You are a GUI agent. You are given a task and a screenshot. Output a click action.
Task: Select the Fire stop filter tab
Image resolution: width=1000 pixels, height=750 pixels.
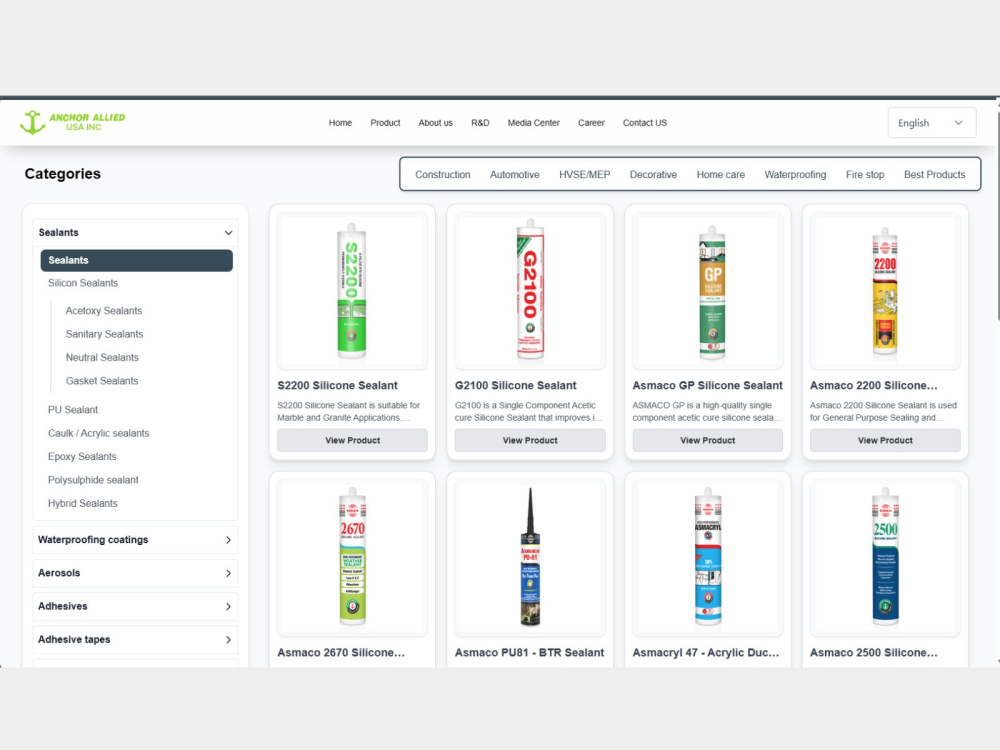[865, 174]
